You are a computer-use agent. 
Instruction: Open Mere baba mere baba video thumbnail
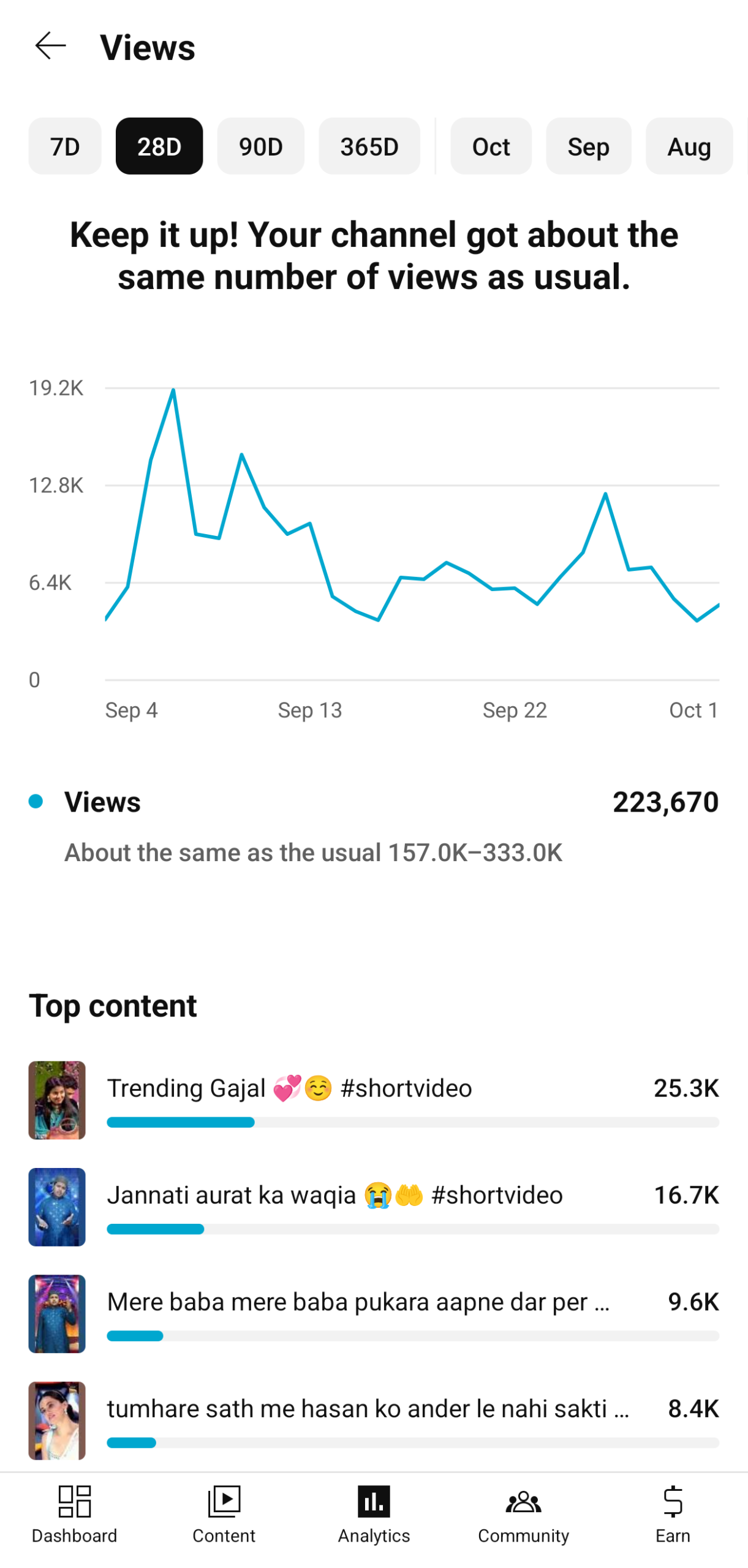pyautogui.click(x=57, y=1313)
